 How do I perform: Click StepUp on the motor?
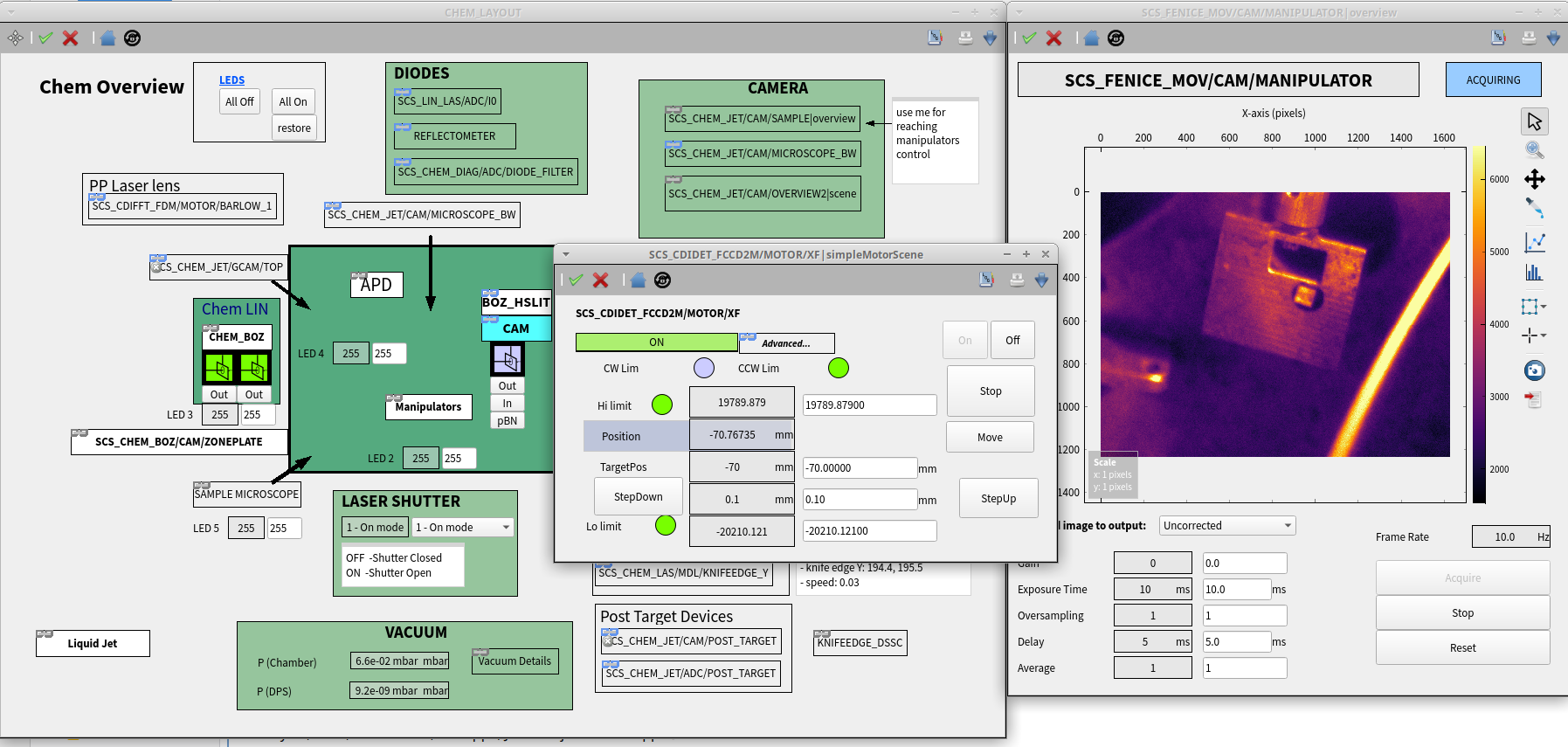[998, 498]
